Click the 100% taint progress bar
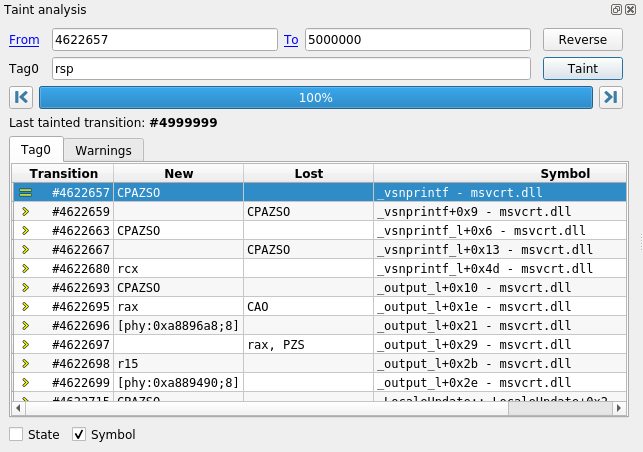The width and height of the screenshot is (643, 452). tap(315, 97)
